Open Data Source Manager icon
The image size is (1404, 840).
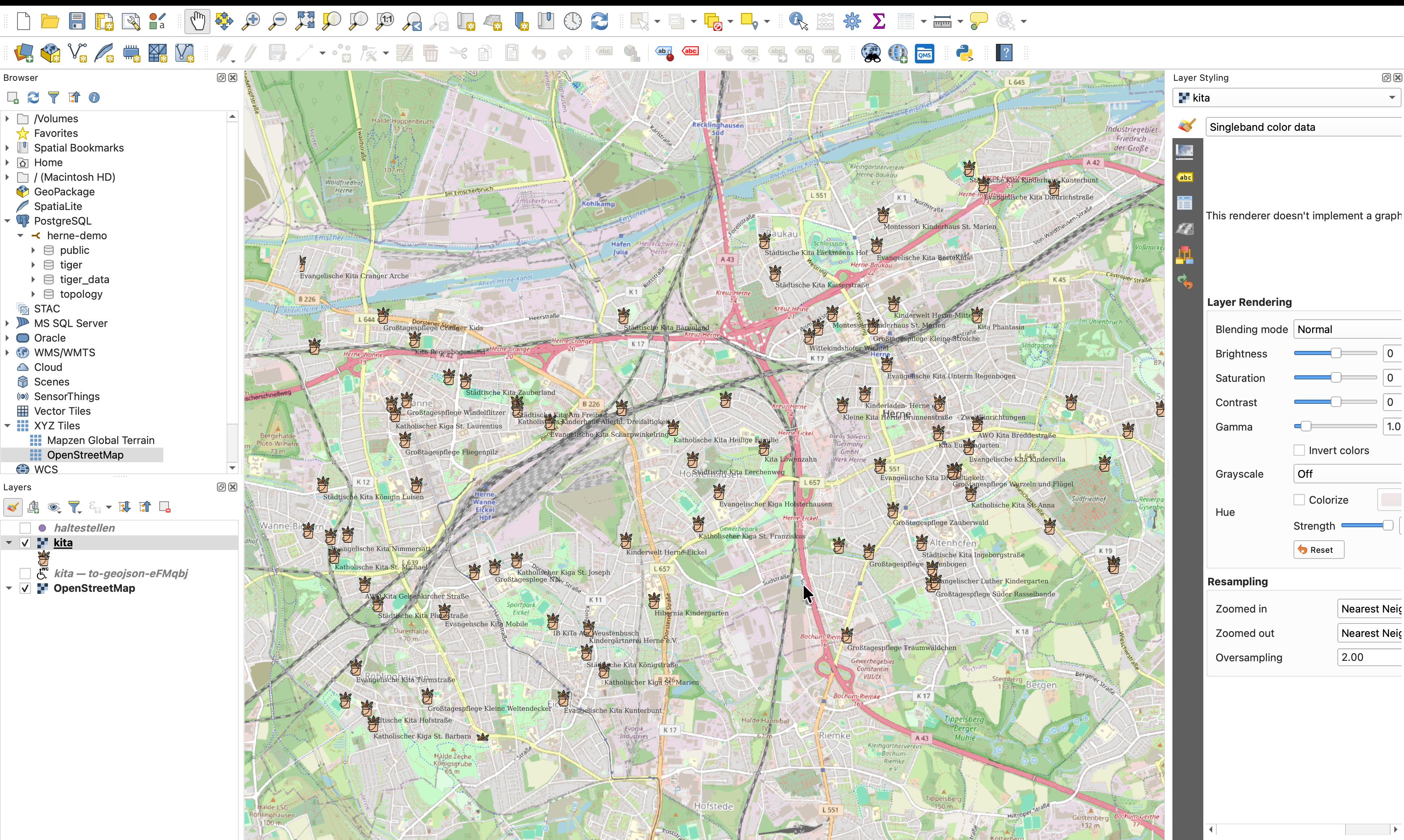(23, 53)
